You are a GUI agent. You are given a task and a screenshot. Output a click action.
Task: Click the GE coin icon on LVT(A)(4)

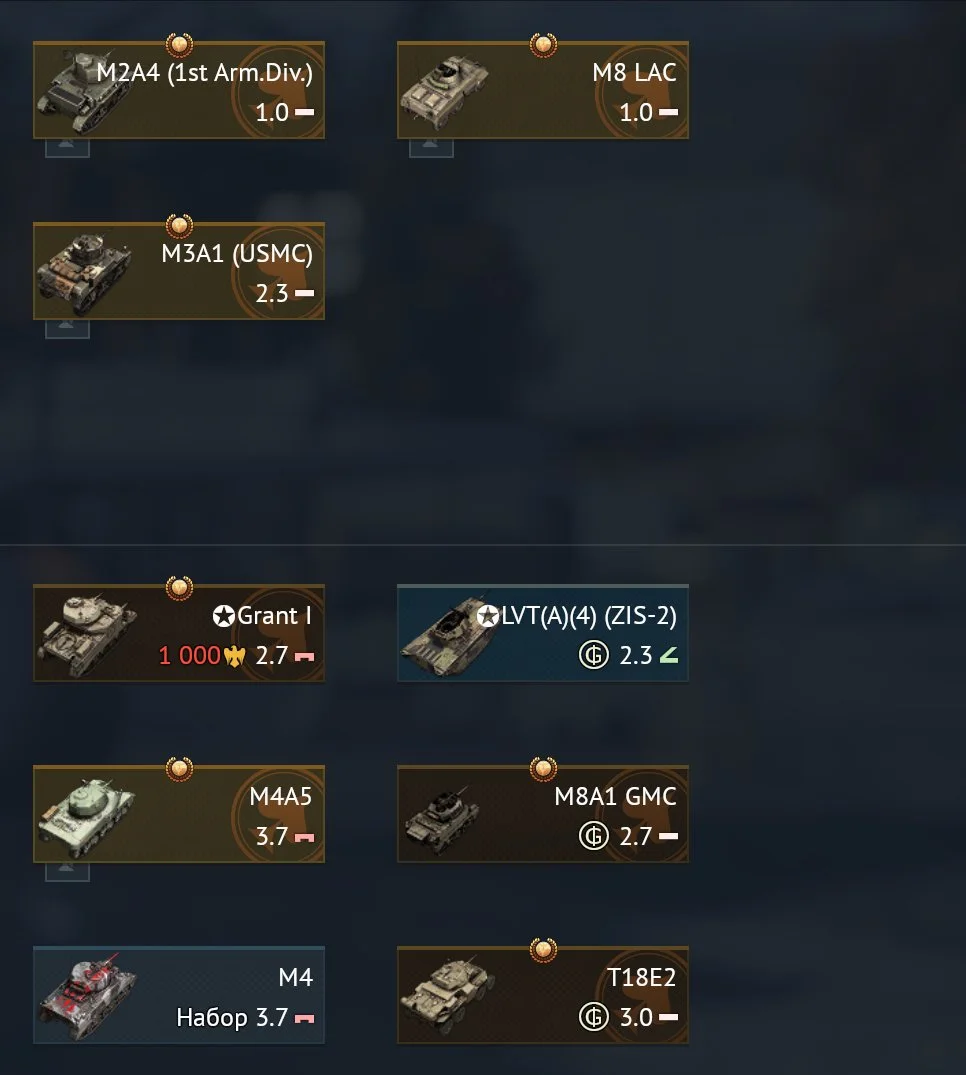point(594,655)
